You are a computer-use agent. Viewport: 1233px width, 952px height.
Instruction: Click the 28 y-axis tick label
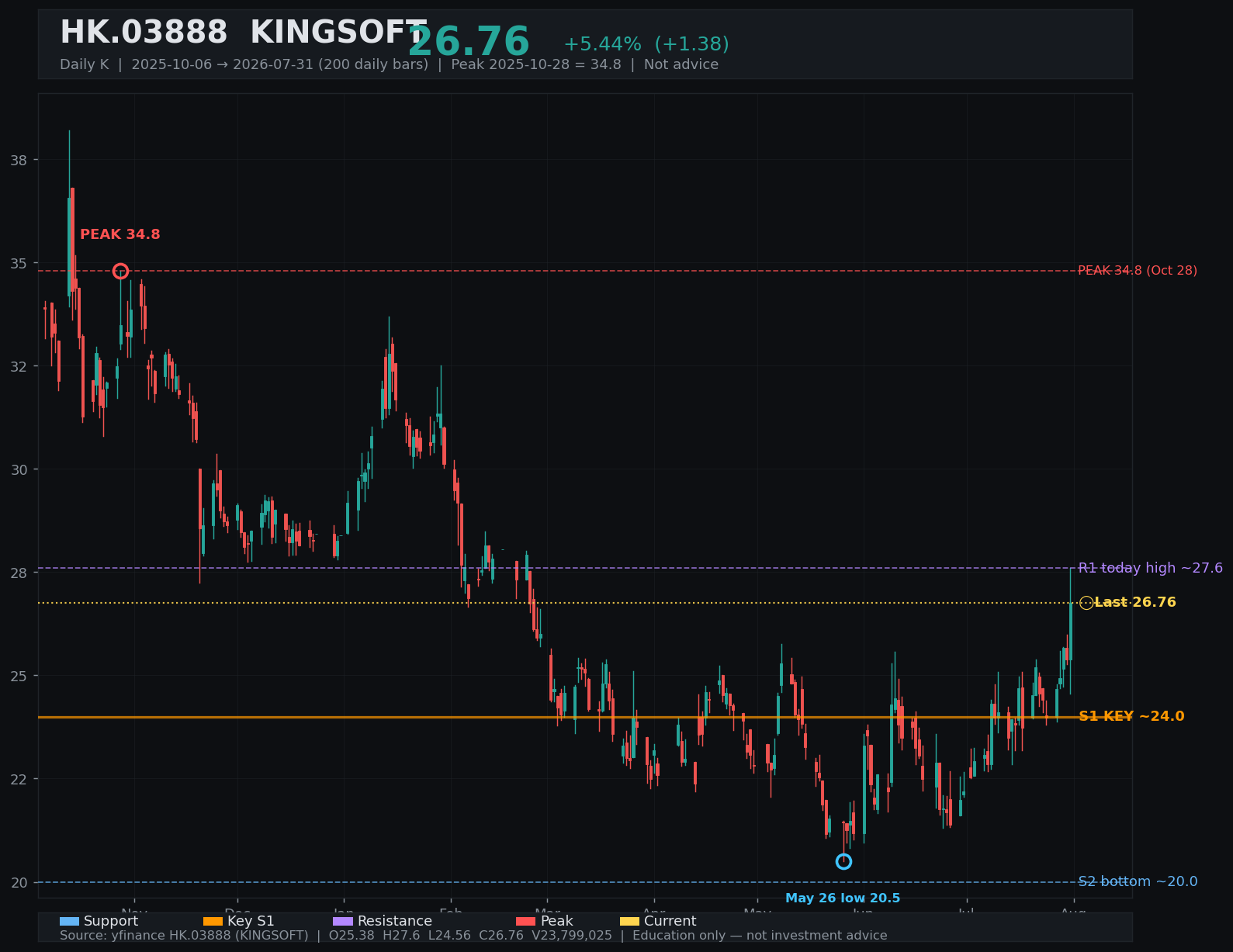(19, 573)
